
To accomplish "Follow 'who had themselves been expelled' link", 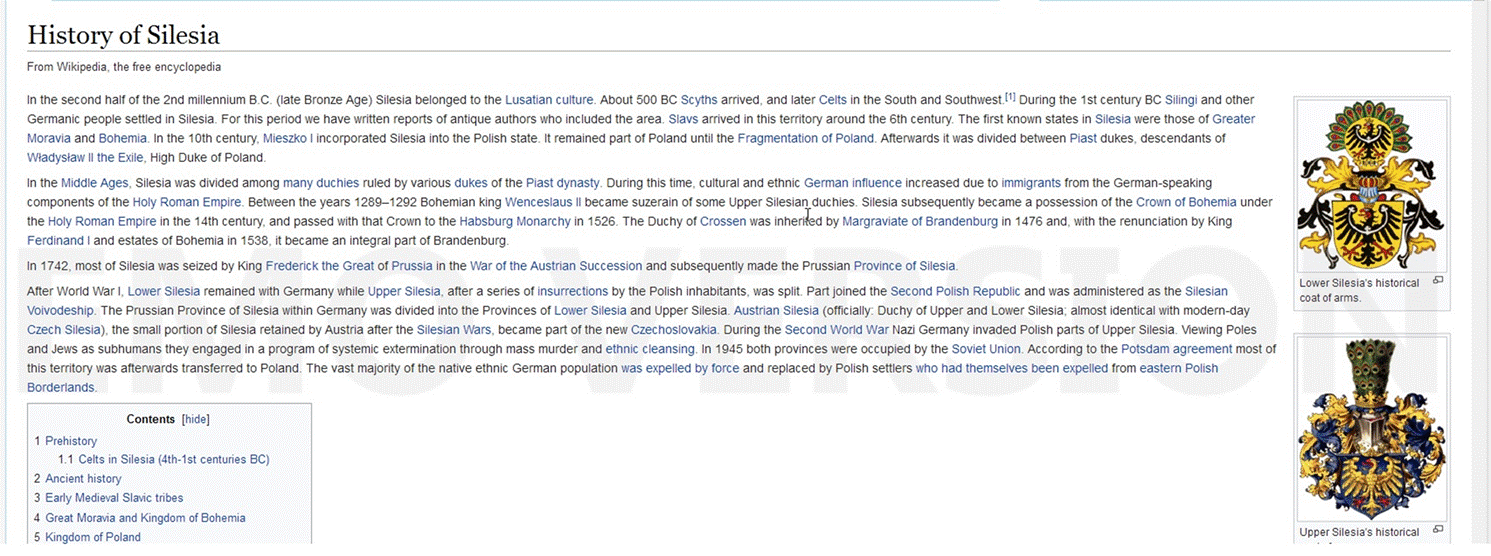I will 1012,368.
